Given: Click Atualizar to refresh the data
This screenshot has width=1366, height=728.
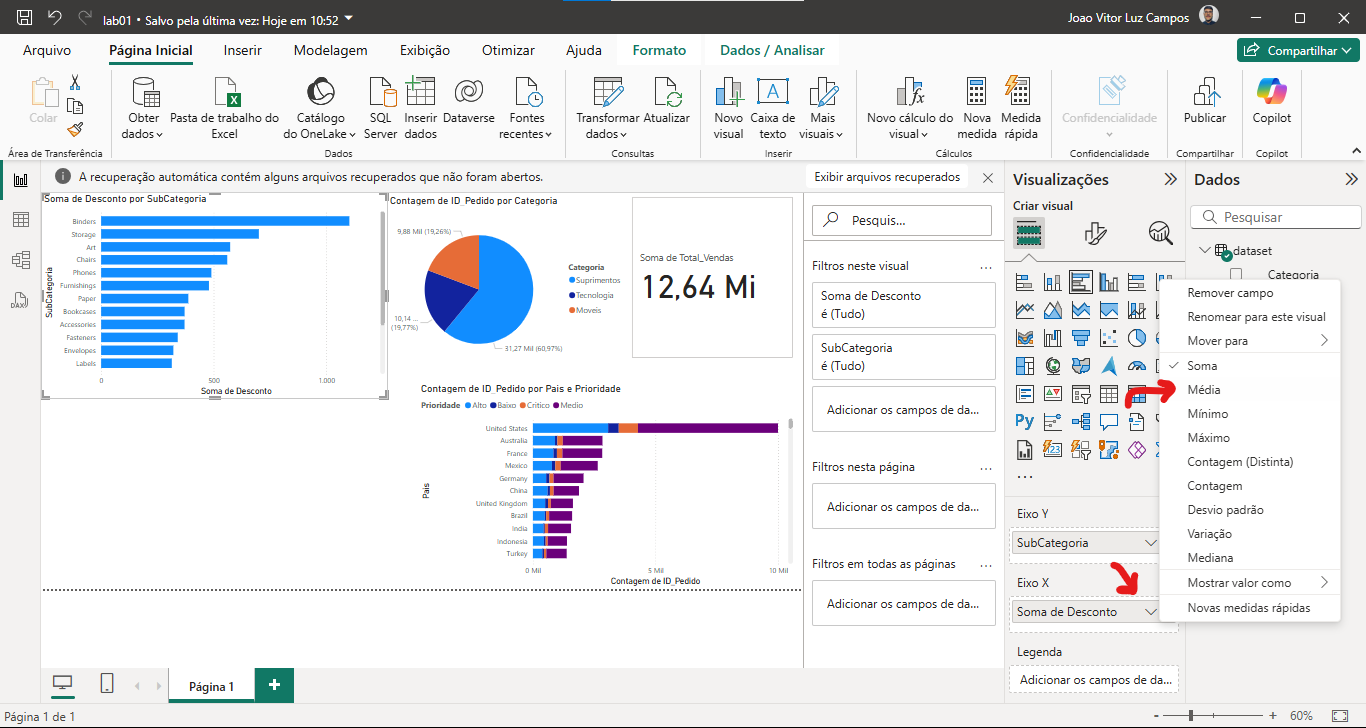Looking at the screenshot, I should pos(667,100).
